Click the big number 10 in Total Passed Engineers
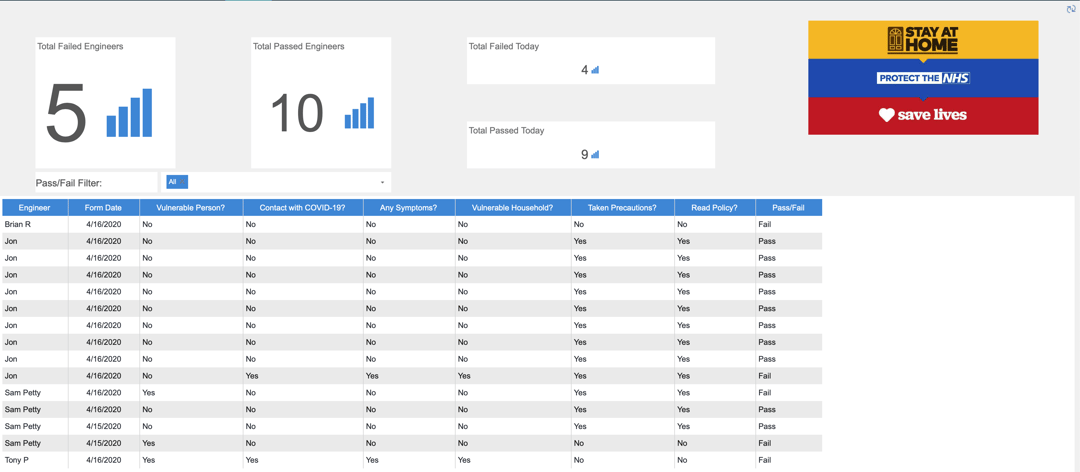 pyautogui.click(x=297, y=114)
